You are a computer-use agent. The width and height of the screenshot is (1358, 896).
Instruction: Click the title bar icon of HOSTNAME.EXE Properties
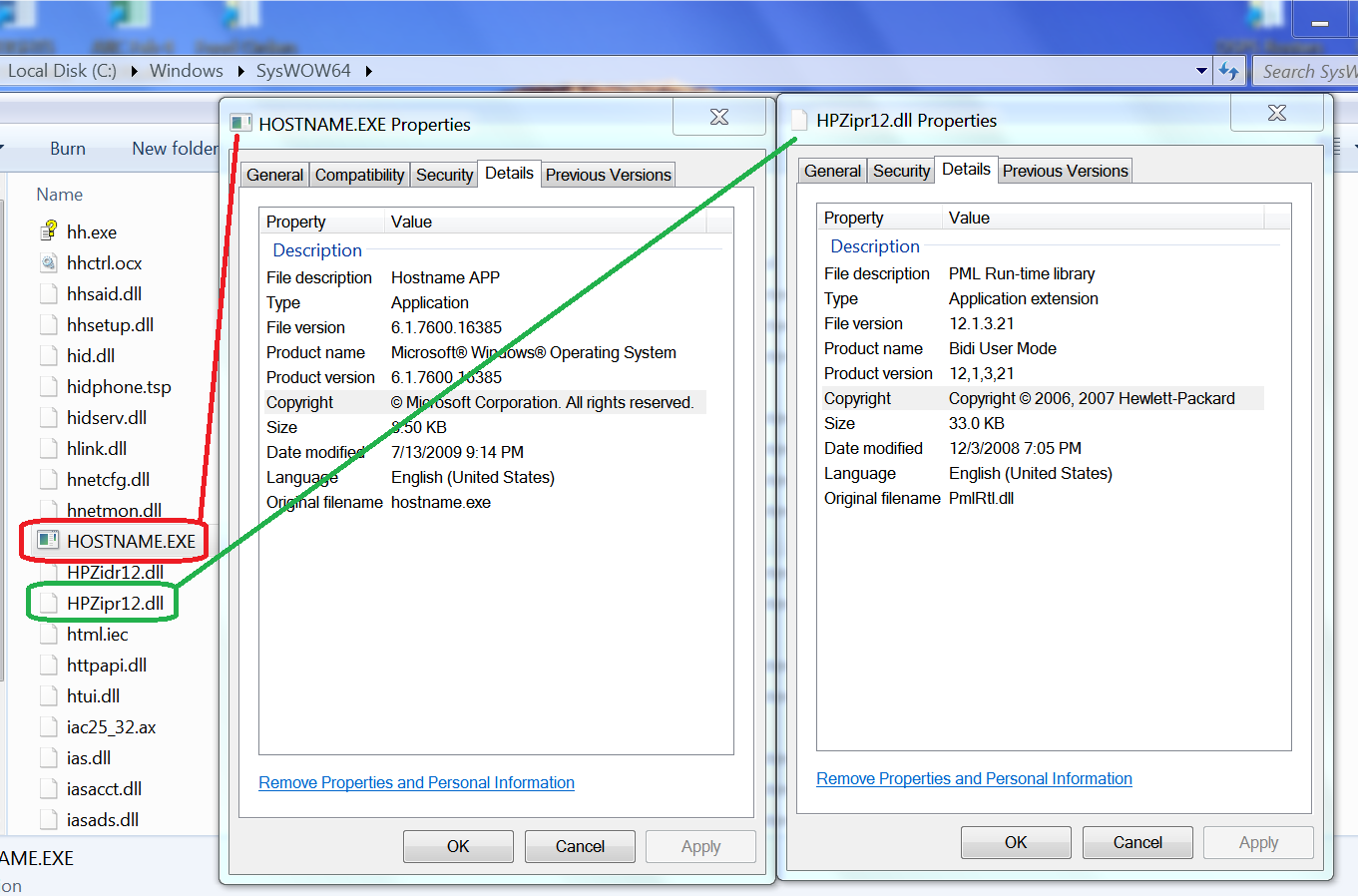point(240,124)
